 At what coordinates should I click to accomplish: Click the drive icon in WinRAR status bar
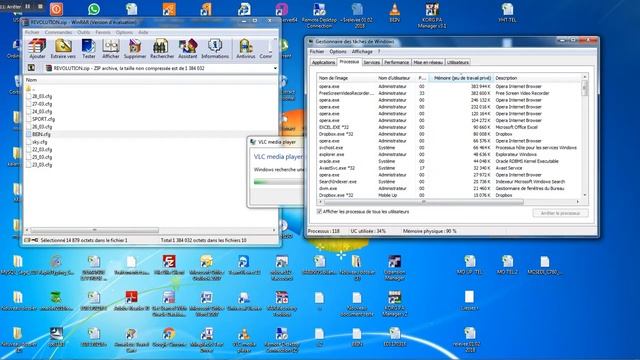pyautogui.click(x=27, y=240)
